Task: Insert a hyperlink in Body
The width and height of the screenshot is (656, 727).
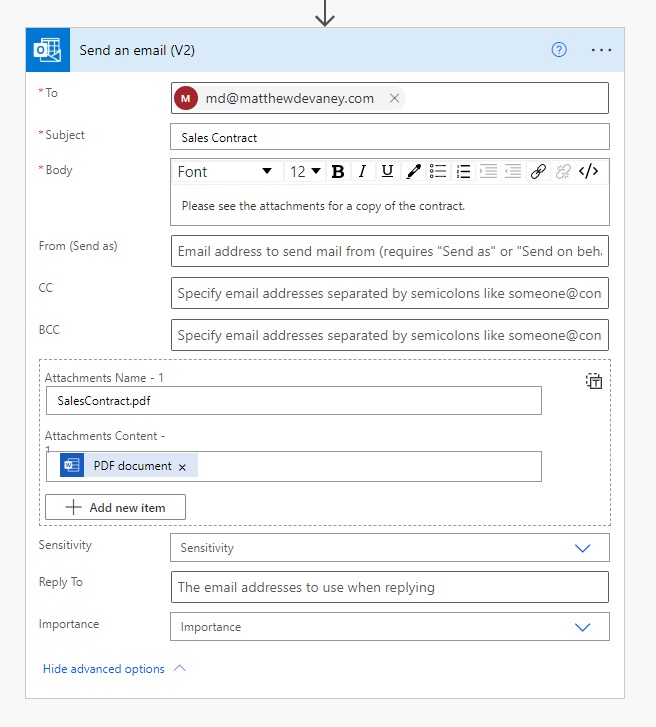Action: coord(538,172)
